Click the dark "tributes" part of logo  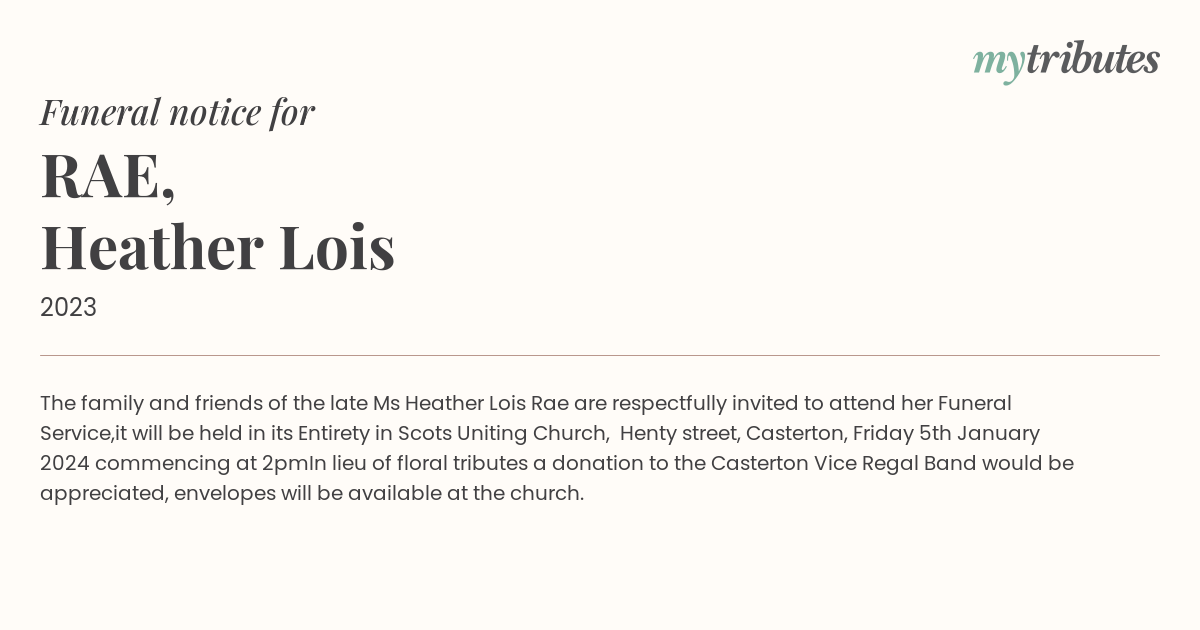1092,59
